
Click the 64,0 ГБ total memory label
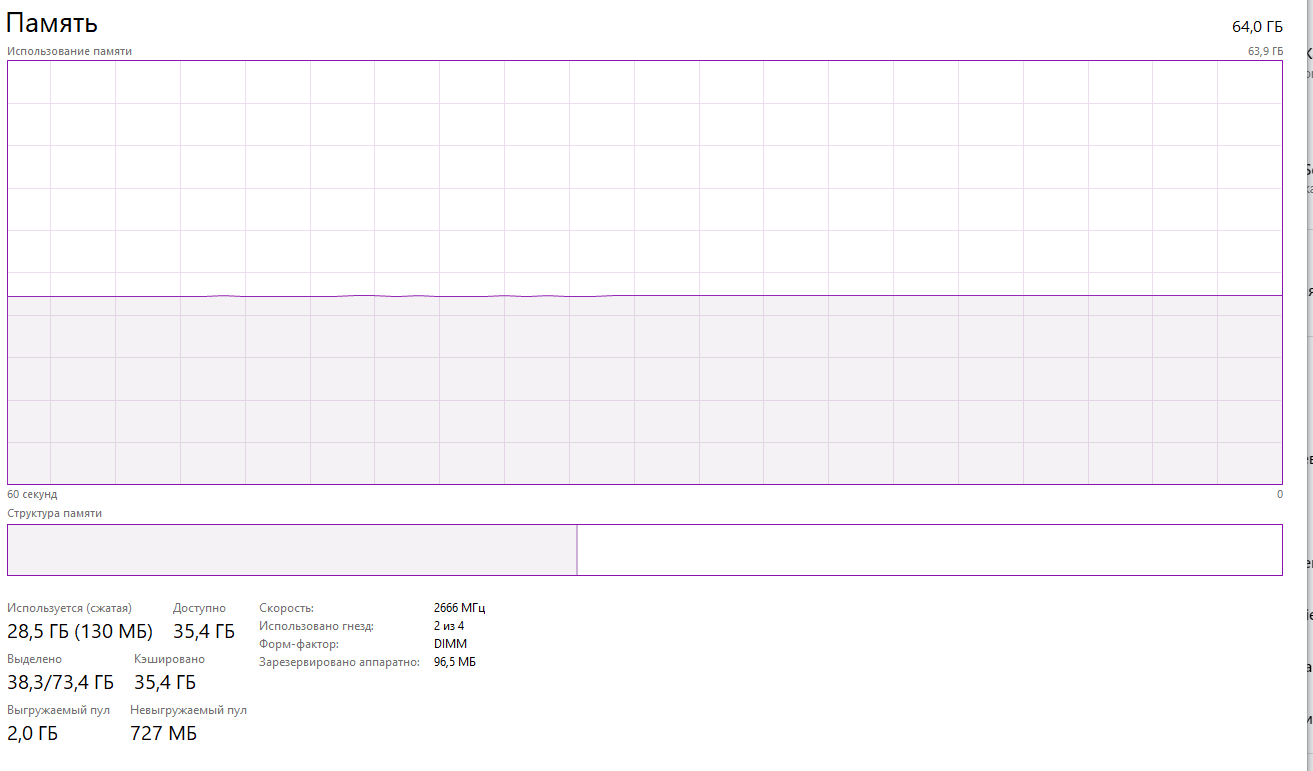tap(1256, 27)
